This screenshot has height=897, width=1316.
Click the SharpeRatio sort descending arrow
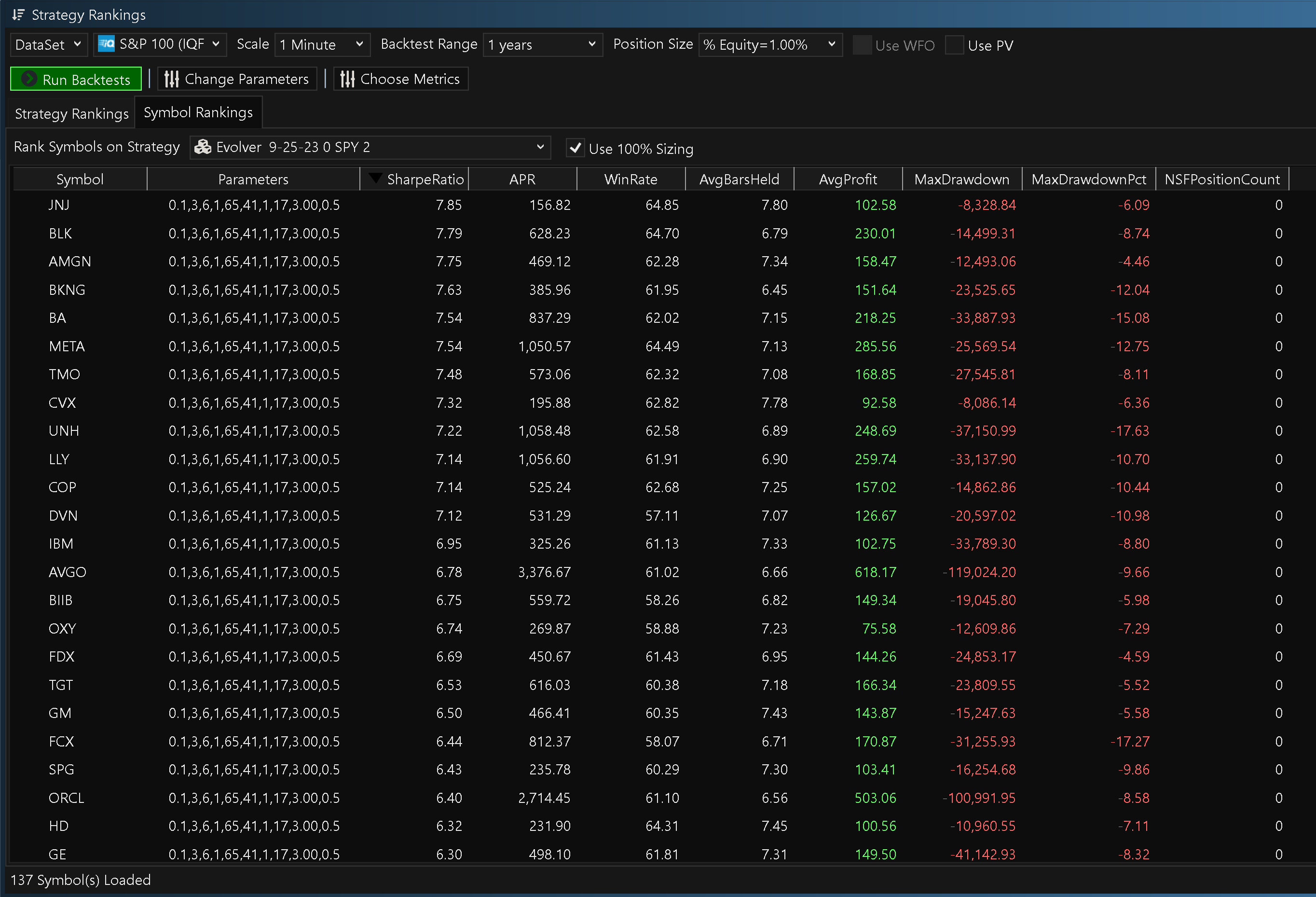[x=374, y=179]
